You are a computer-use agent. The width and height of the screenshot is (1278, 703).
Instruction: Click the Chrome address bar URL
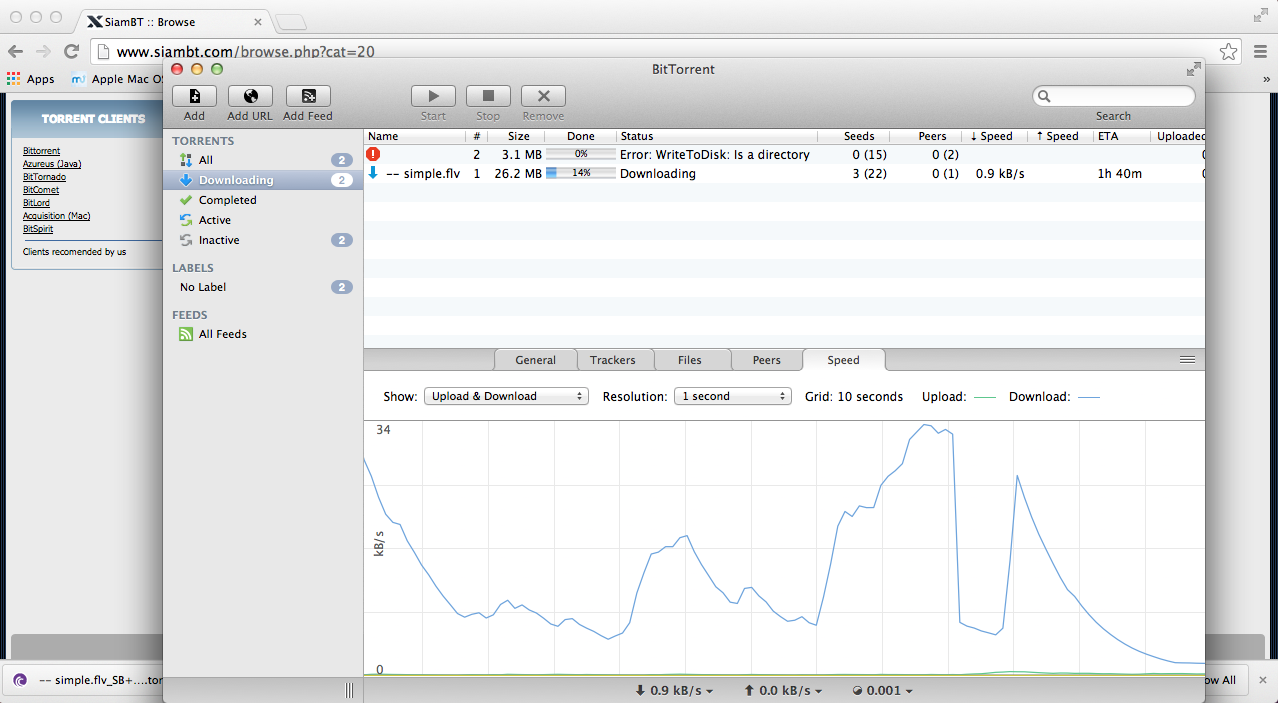[x=246, y=51]
